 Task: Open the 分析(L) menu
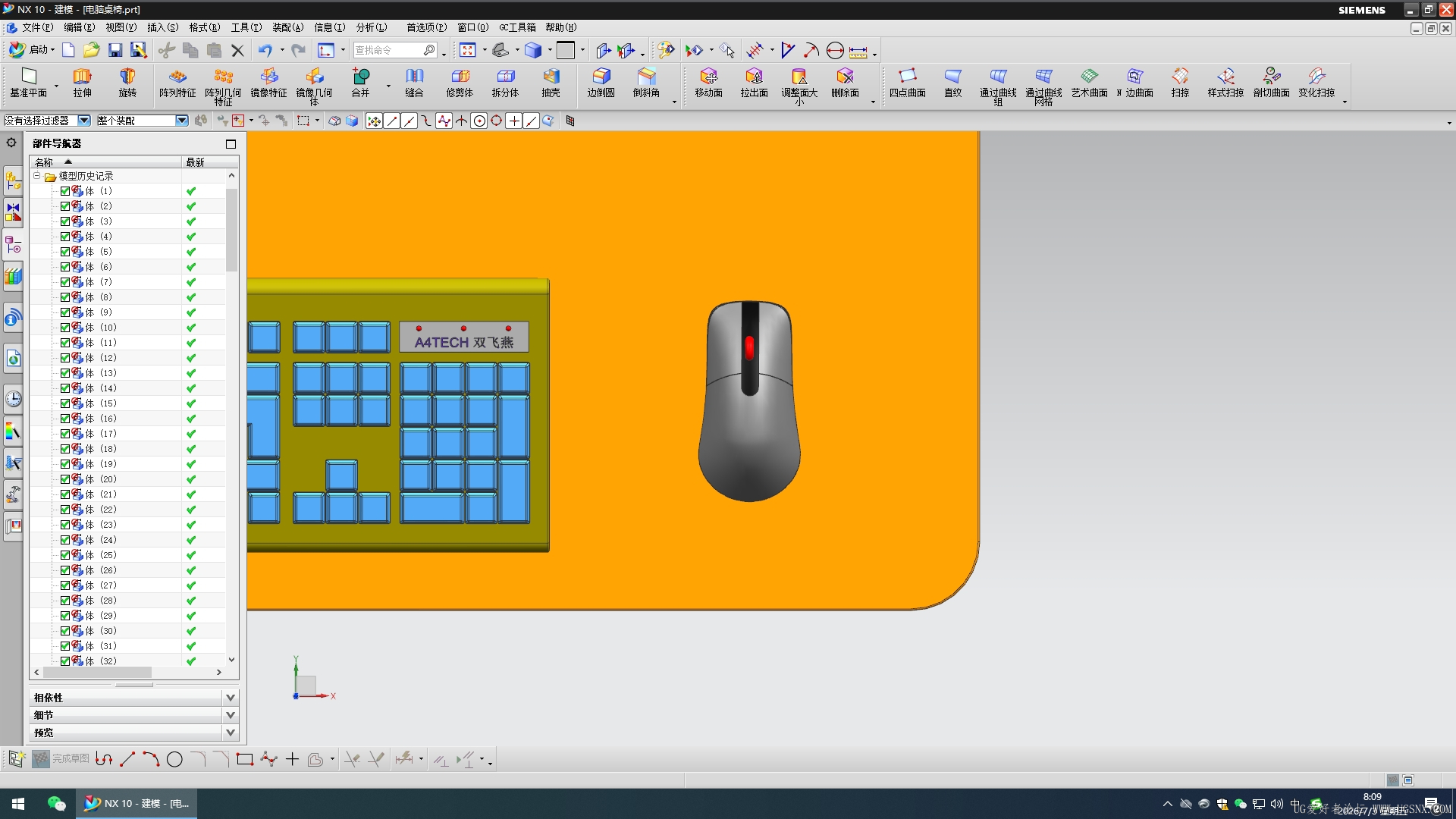pyautogui.click(x=372, y=27)
